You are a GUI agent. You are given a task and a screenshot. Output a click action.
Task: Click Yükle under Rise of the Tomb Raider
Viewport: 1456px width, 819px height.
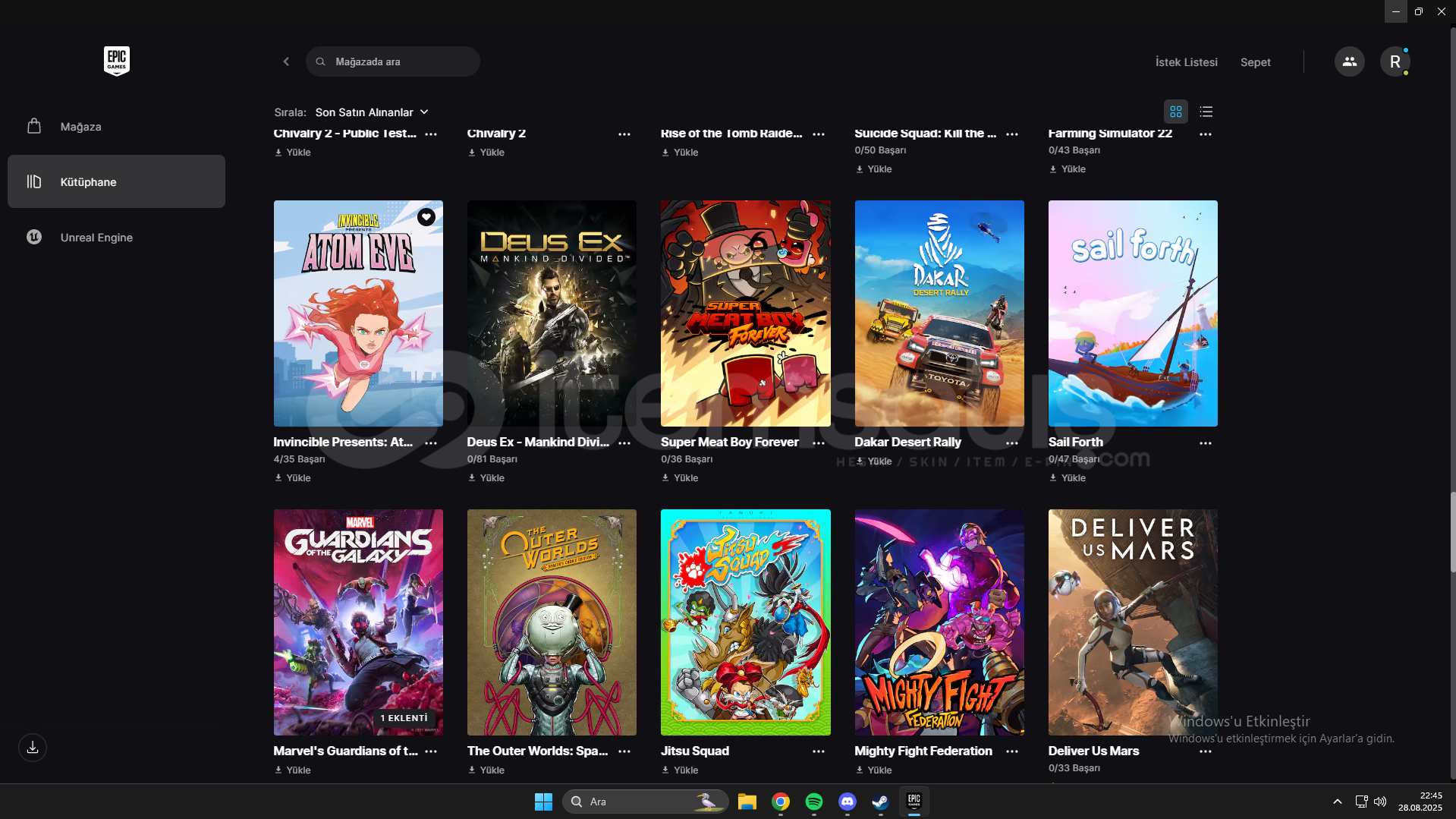[680, 153]
